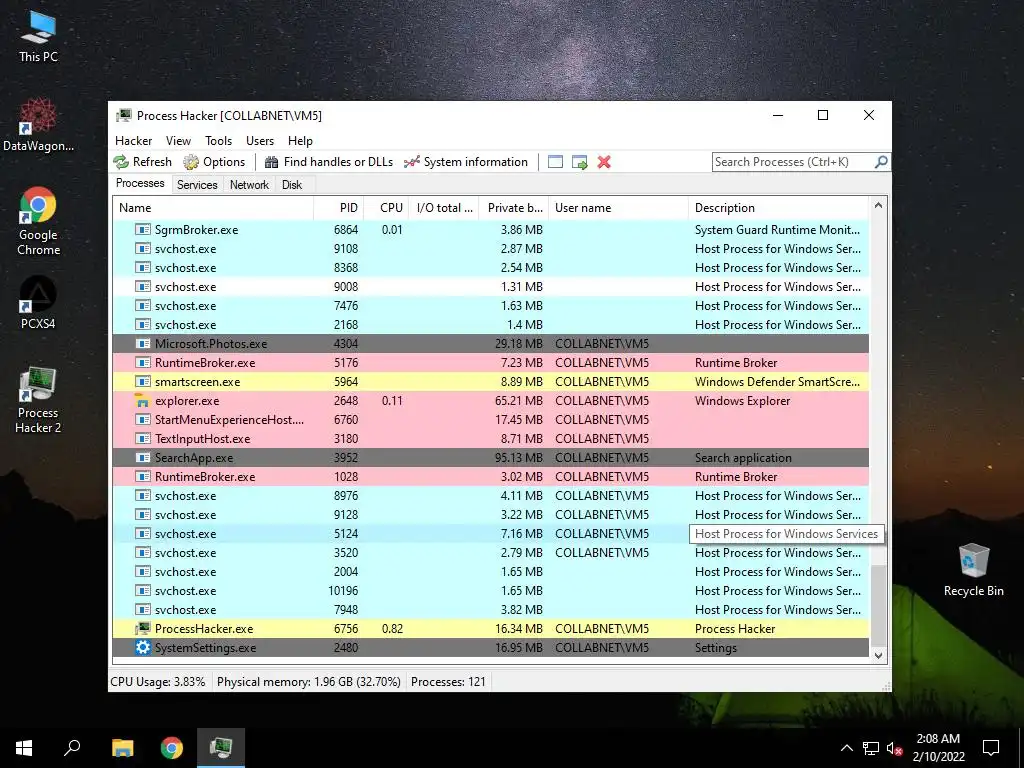Screen dimensions: 1024x768
Task: Sort by I/O total column header
Action: (x=444, y=208)
